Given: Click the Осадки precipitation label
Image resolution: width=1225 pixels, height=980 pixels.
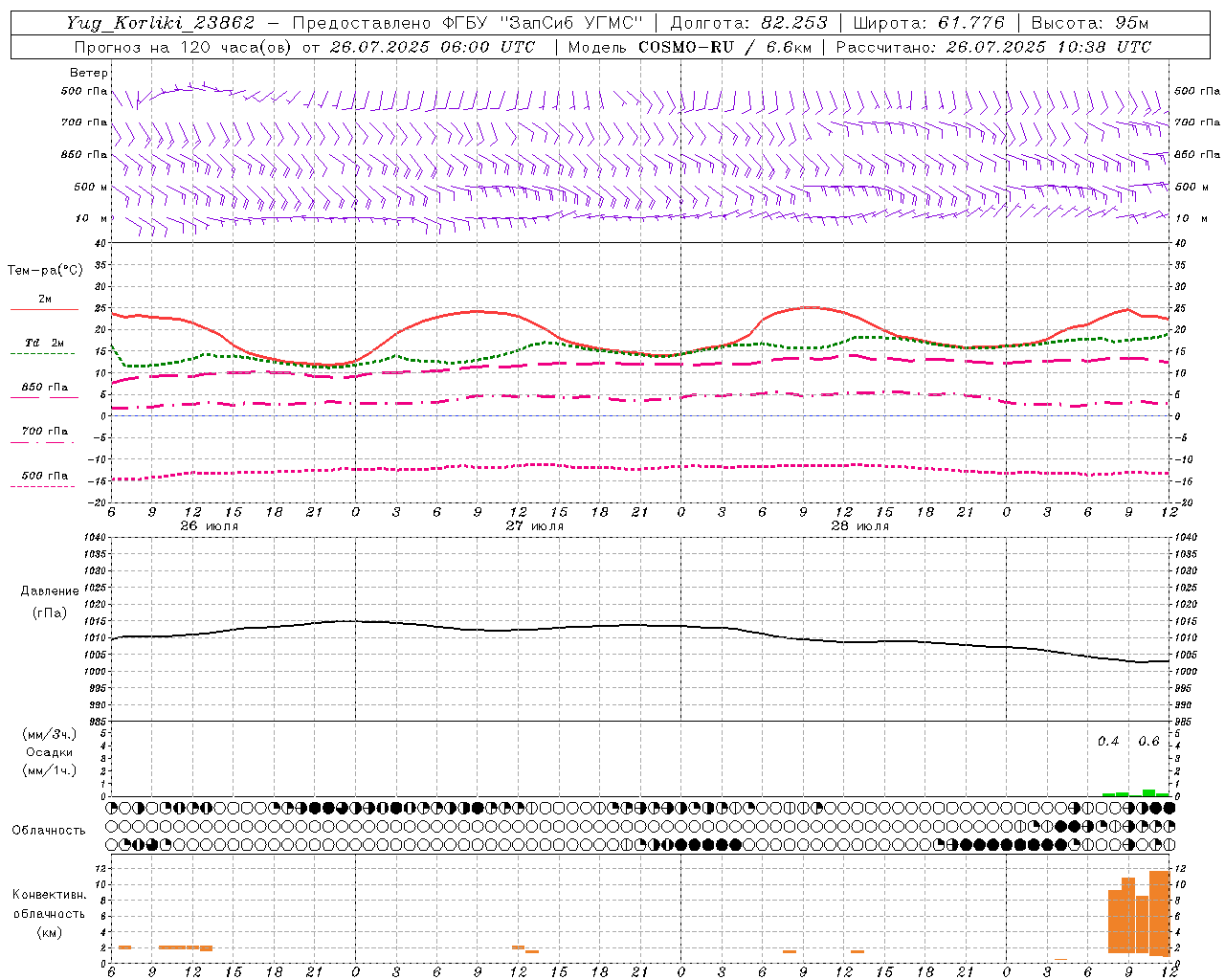Looking at the screenshot, I should [x=50, y=752].
